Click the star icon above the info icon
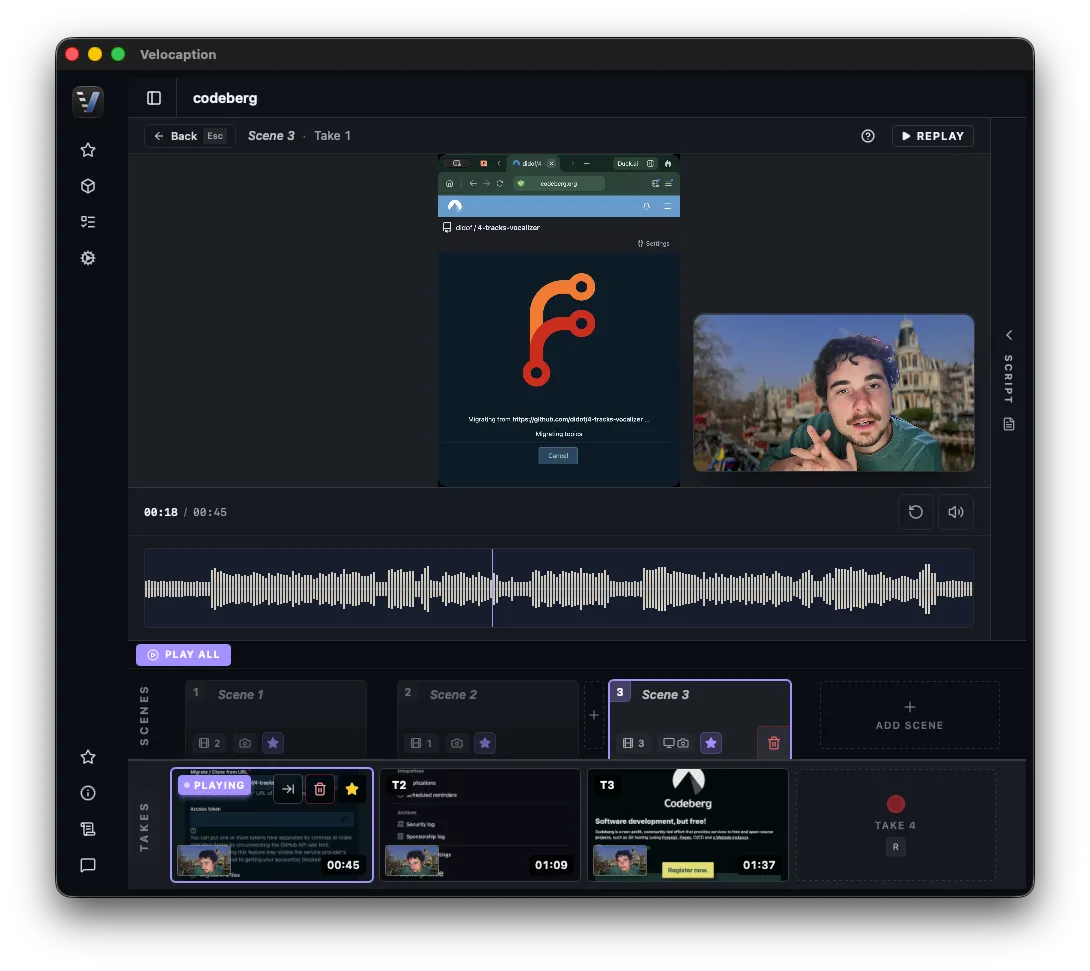The width and height of the screenshot is (1090, 971). (88, 757)
